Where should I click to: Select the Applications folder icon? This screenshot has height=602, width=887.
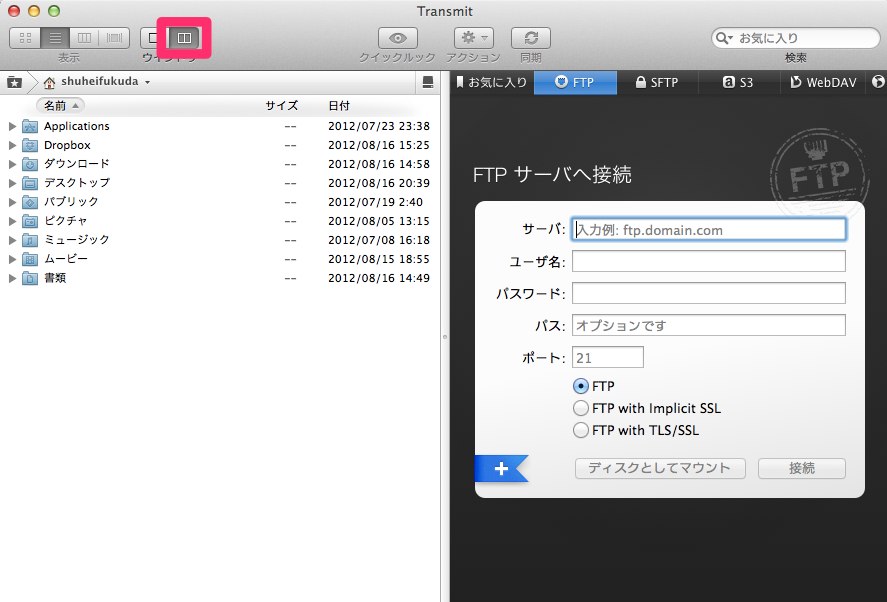pos(30,126)
